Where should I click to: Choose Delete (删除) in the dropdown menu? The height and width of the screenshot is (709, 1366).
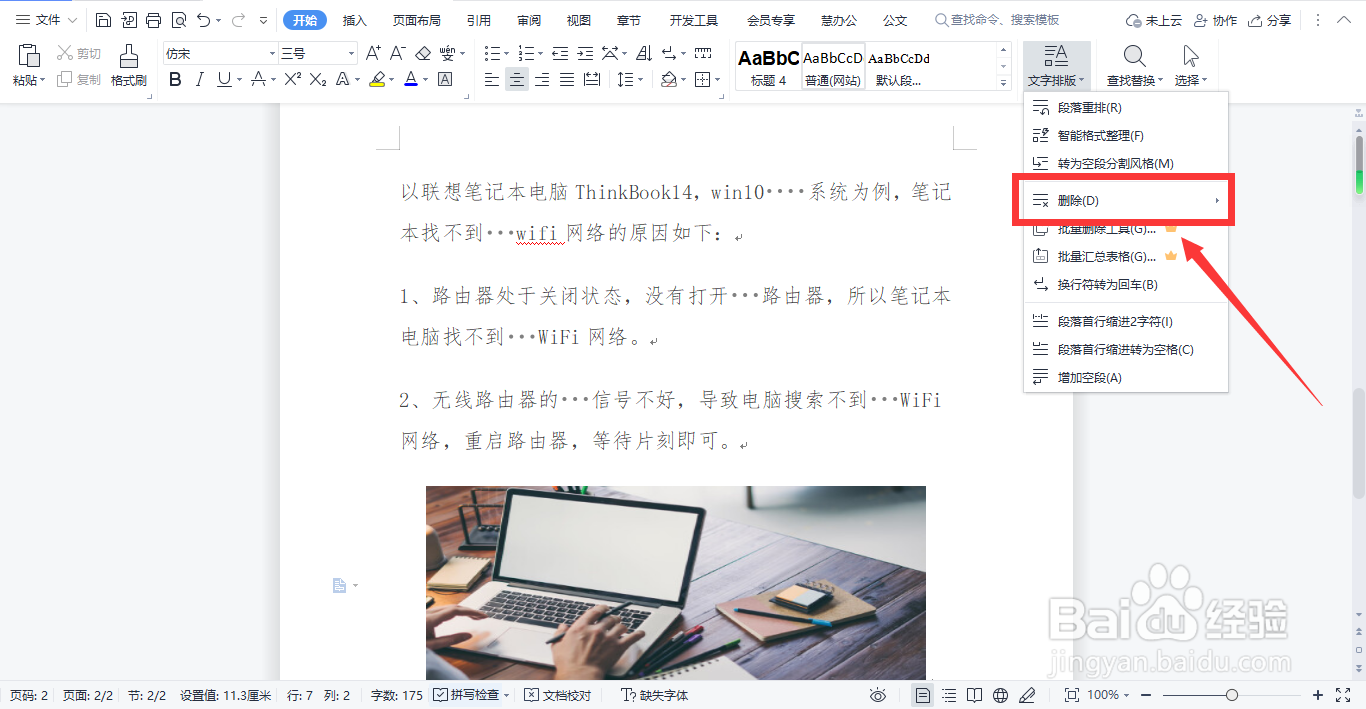pyautogui.click(x=1125, y=200)
